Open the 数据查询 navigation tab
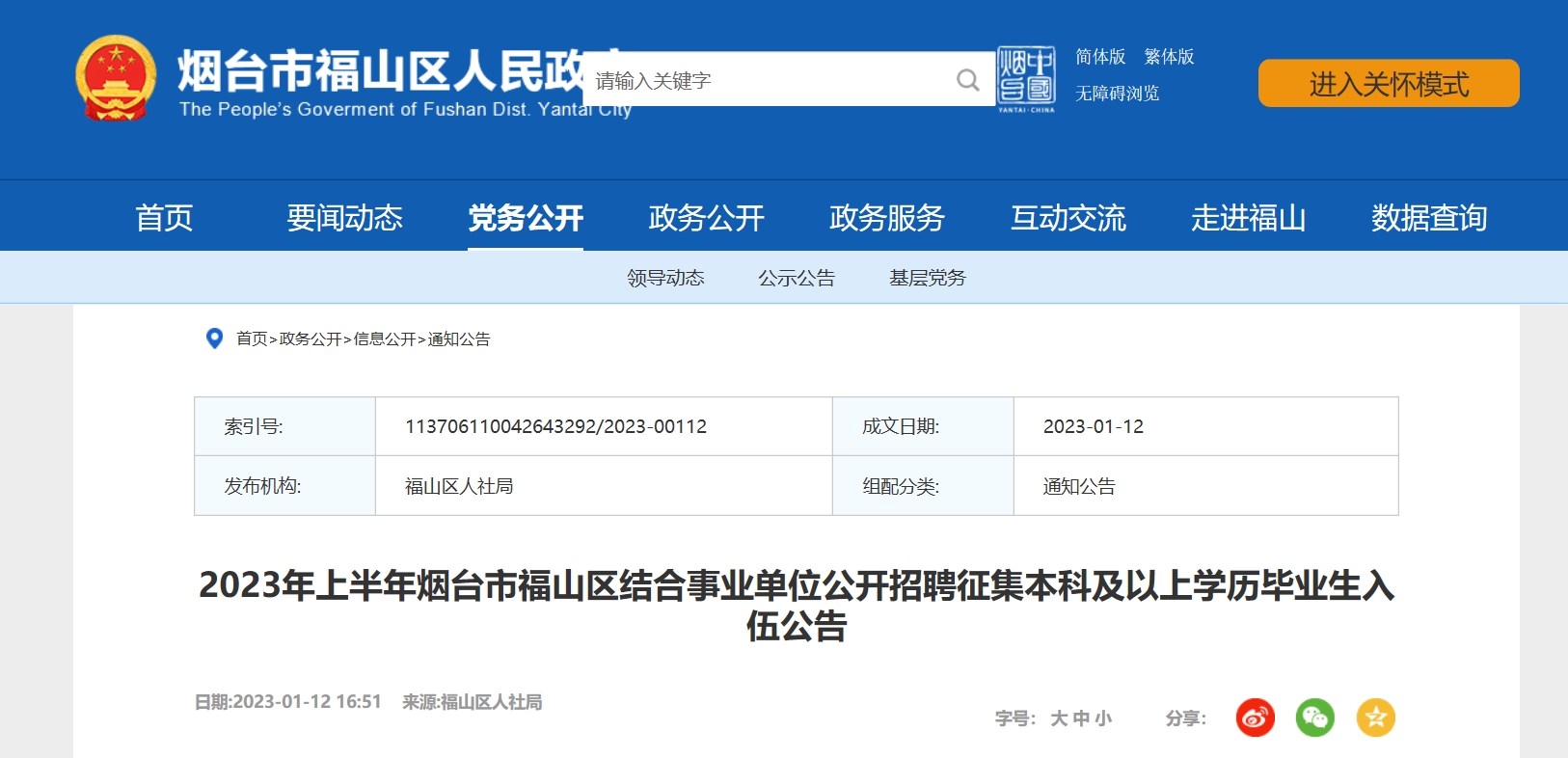The width and height of the screenshot is (1568, 758). (1429, 218)
